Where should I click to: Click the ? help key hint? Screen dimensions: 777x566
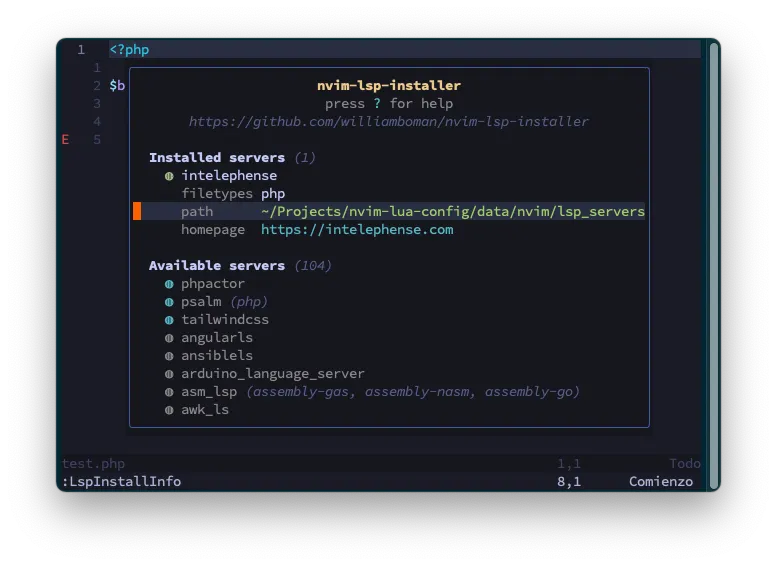click(377, 104)
